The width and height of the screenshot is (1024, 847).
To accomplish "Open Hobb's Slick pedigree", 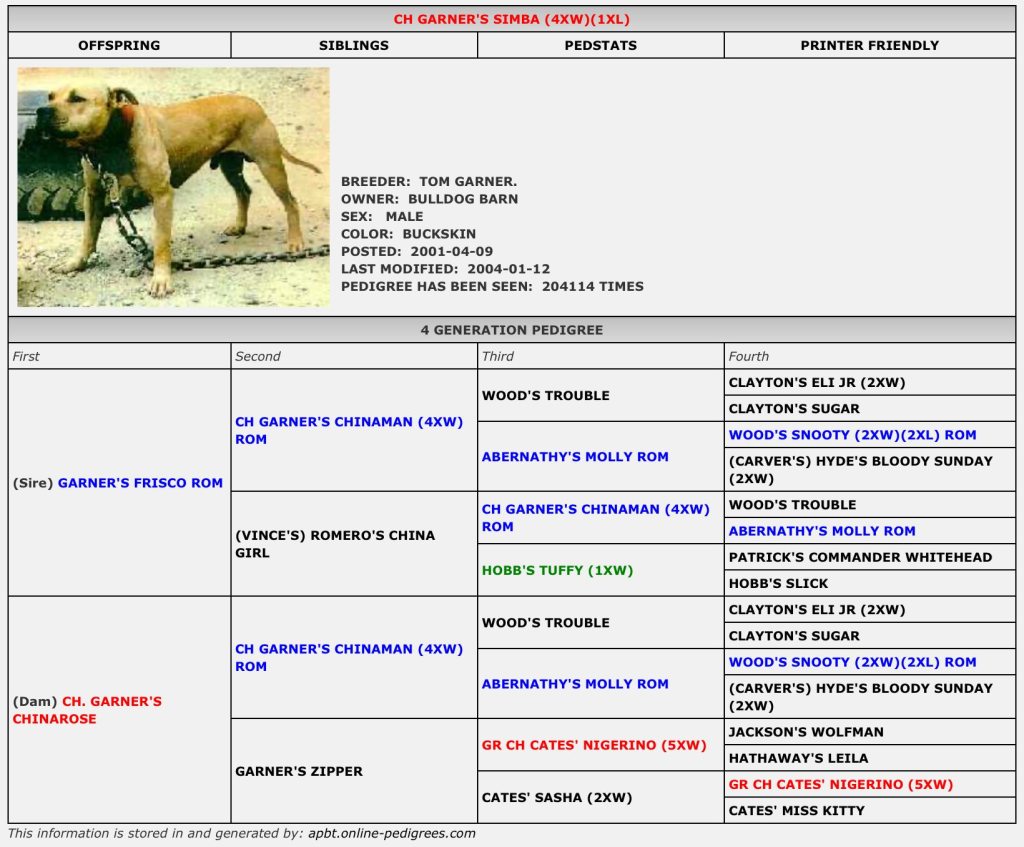I will pyautogui.click(x=778, y=583).
